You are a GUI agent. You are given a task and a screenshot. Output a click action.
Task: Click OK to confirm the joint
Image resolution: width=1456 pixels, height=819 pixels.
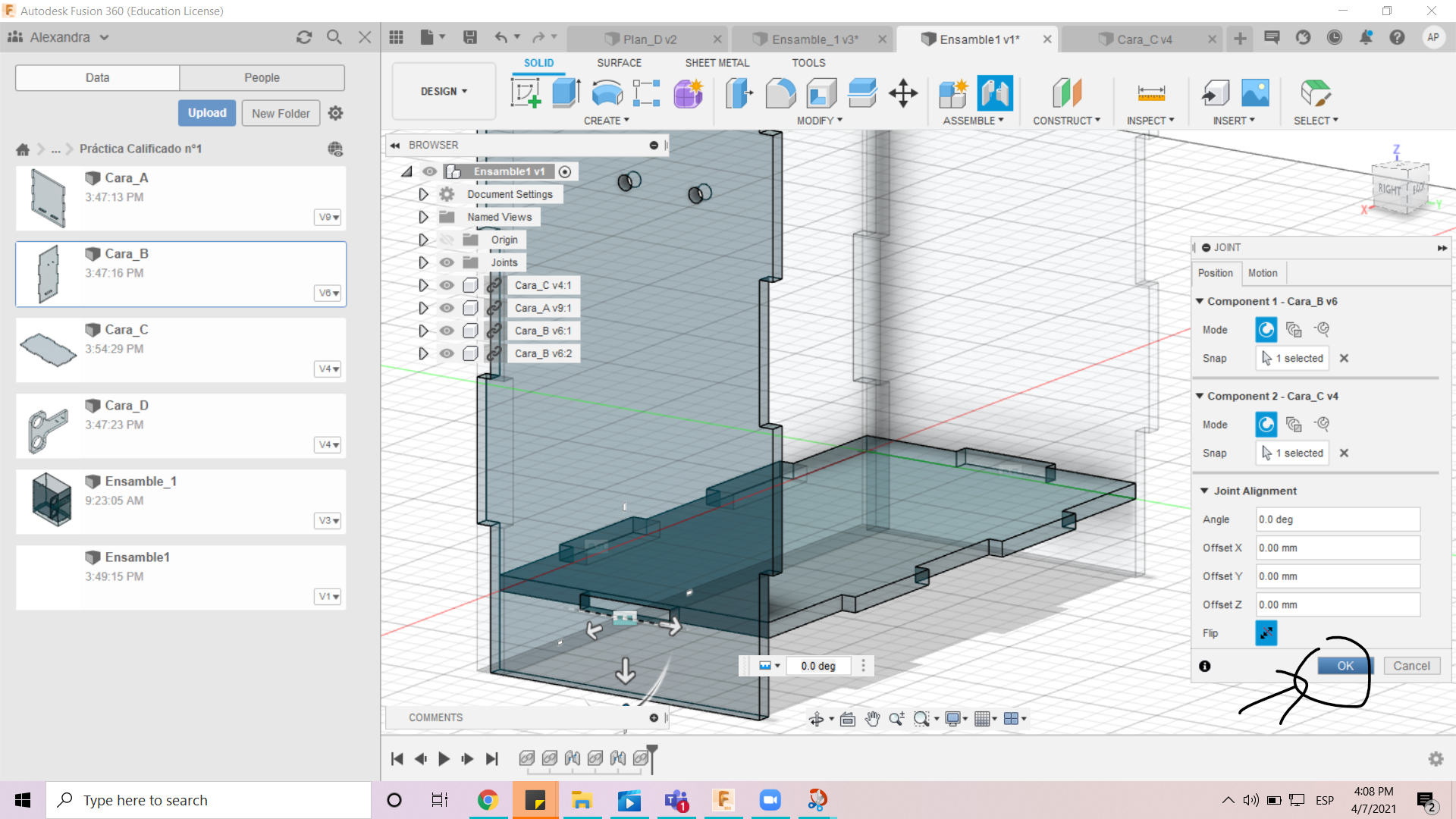tap(1345, 665)
